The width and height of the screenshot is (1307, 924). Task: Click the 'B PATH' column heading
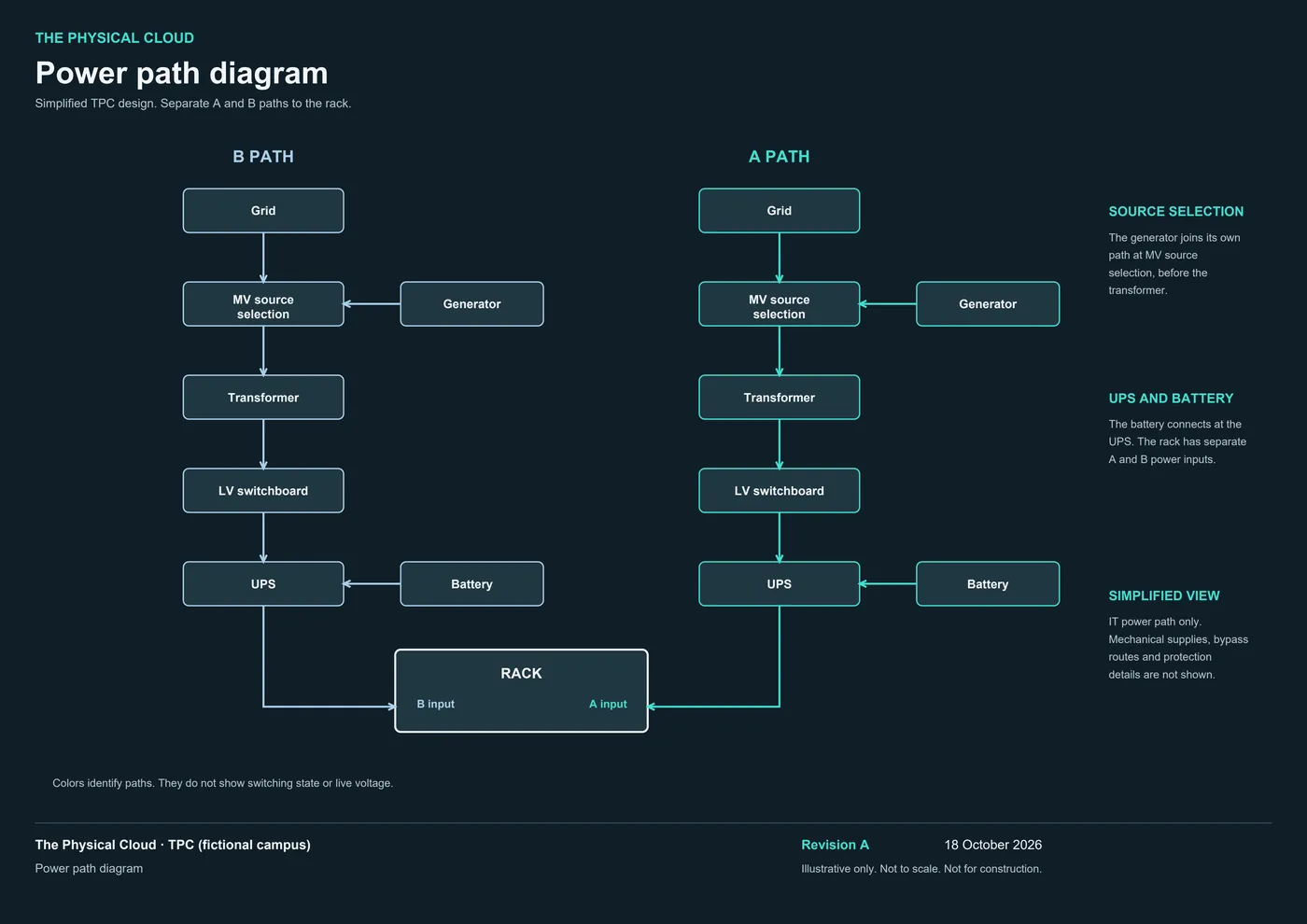coord(263,157)
